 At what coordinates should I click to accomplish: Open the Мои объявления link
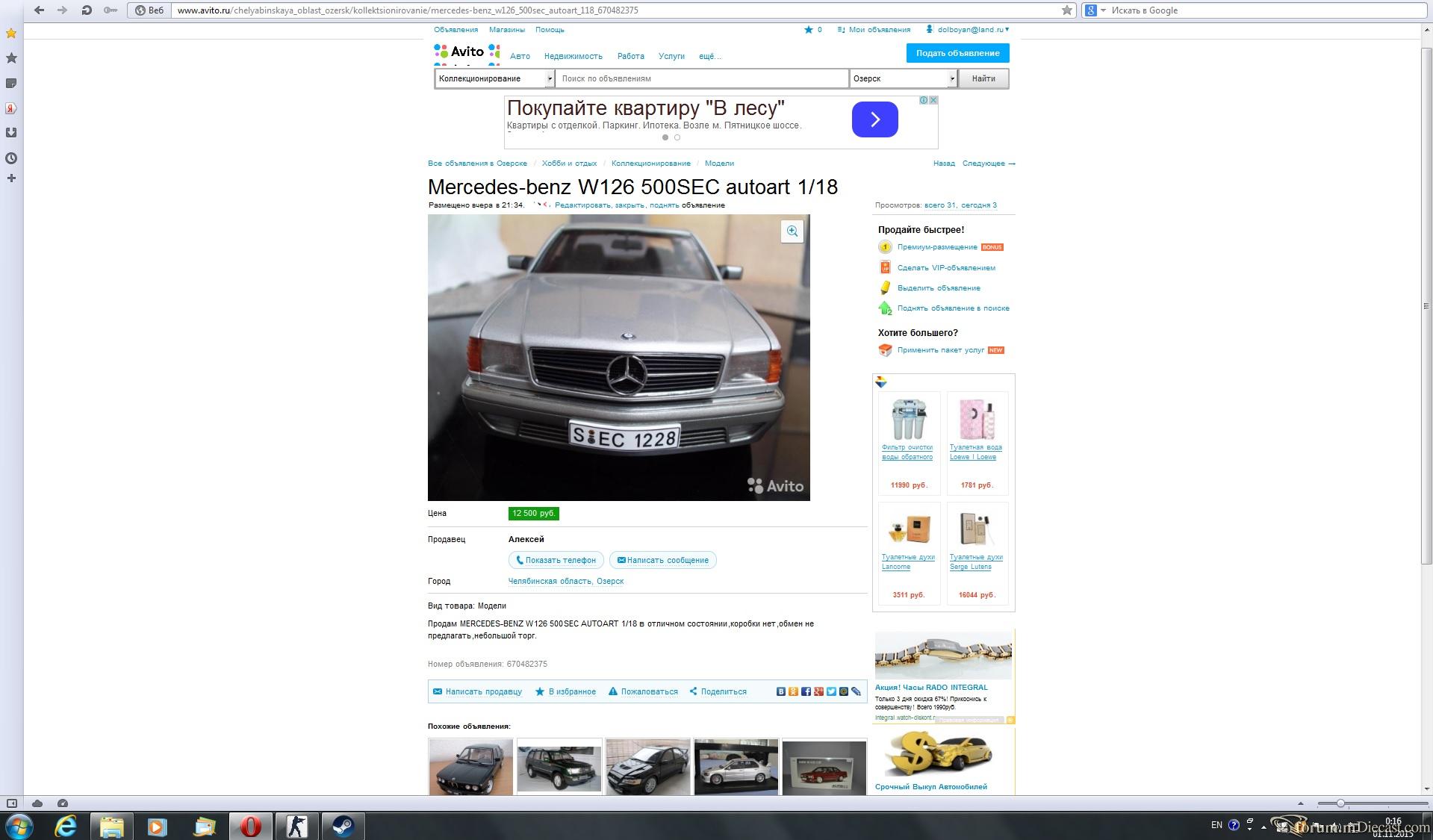(x=880, y=30)
